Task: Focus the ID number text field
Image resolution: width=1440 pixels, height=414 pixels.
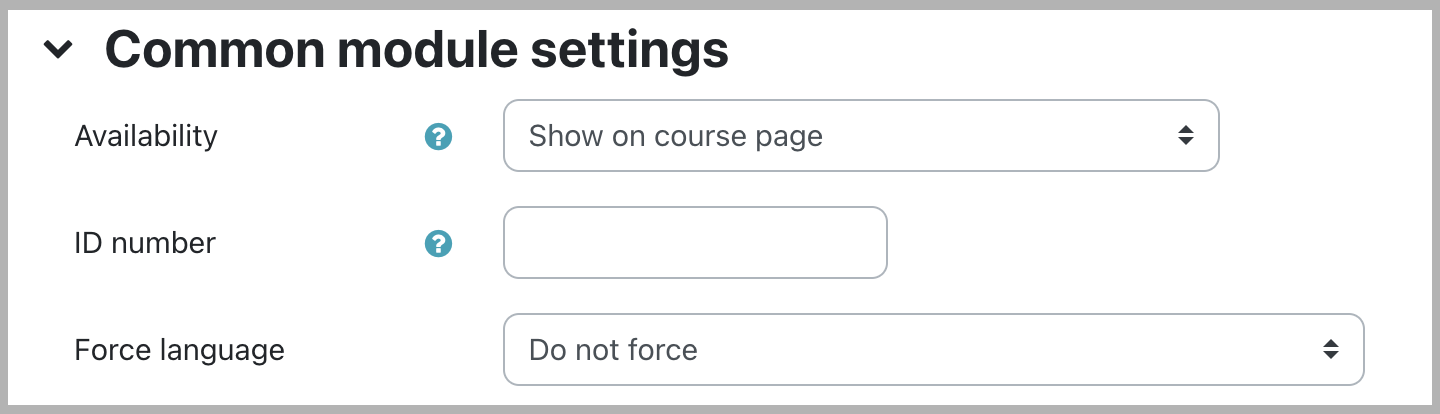Action: point(695,243)
